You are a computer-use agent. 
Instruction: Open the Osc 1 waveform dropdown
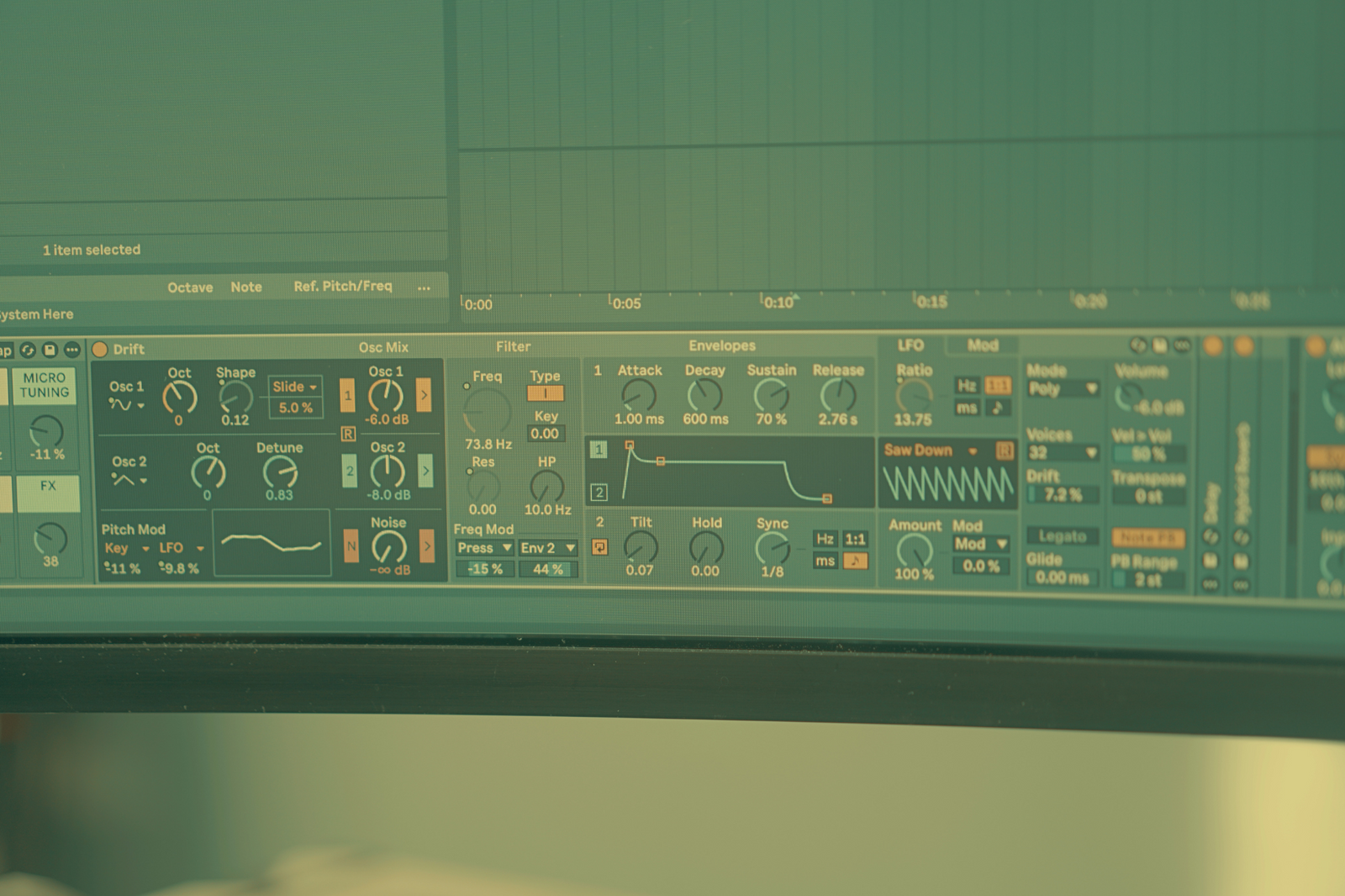(x=125, y=405)
